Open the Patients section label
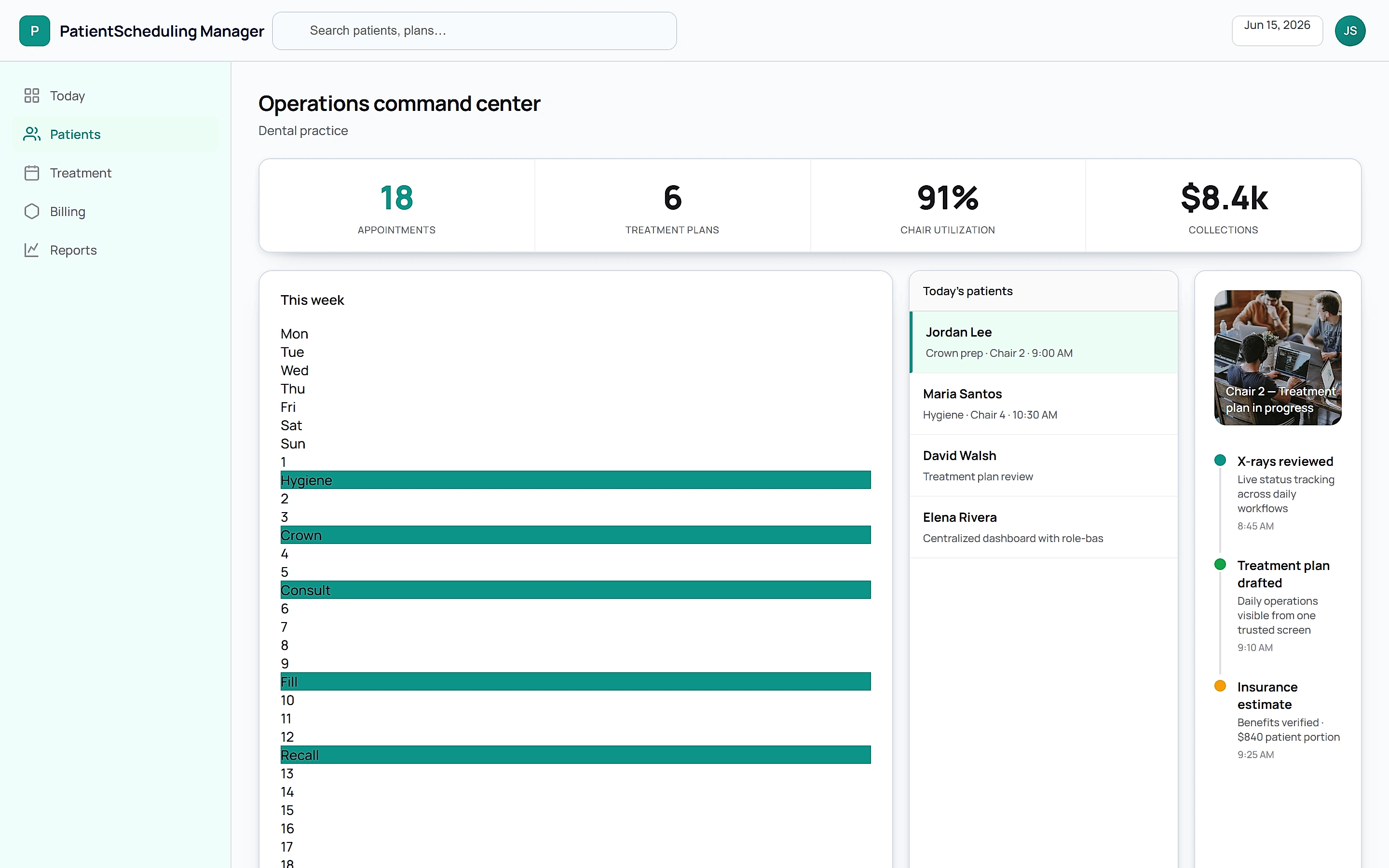This screenshot has height=868, width=1389. [x=75, y=135]
